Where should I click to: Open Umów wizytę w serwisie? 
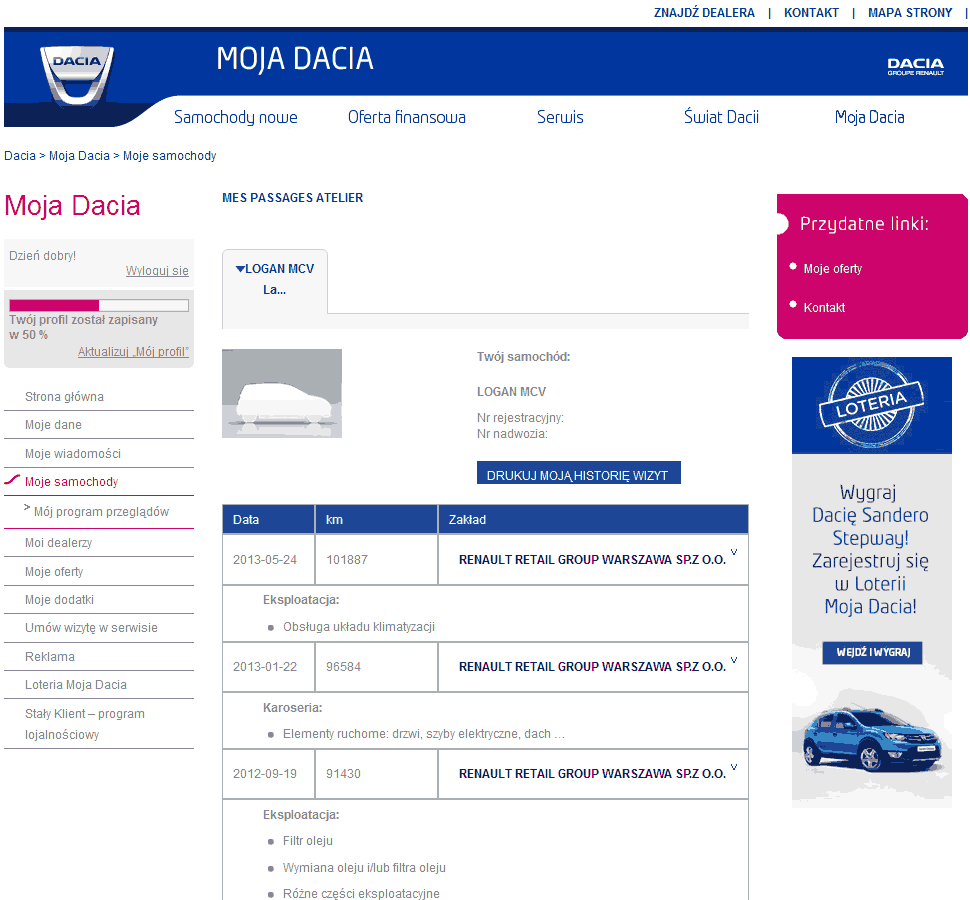(x=91, y=627)
